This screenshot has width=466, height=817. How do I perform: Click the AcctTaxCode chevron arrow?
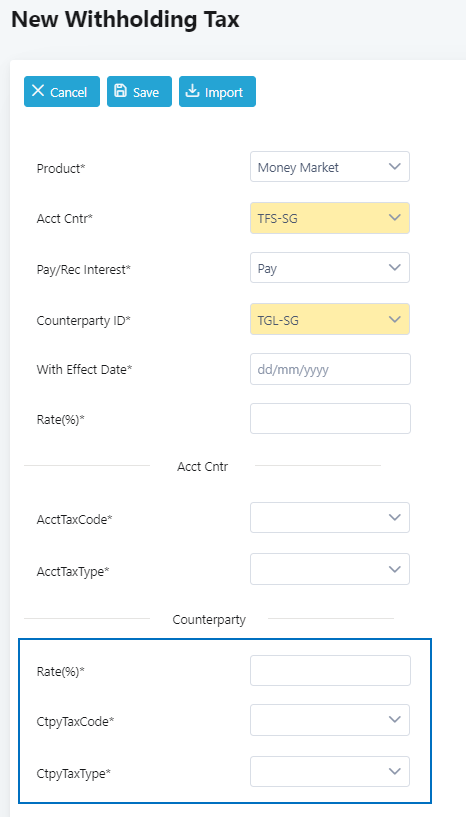coord(395,517)
